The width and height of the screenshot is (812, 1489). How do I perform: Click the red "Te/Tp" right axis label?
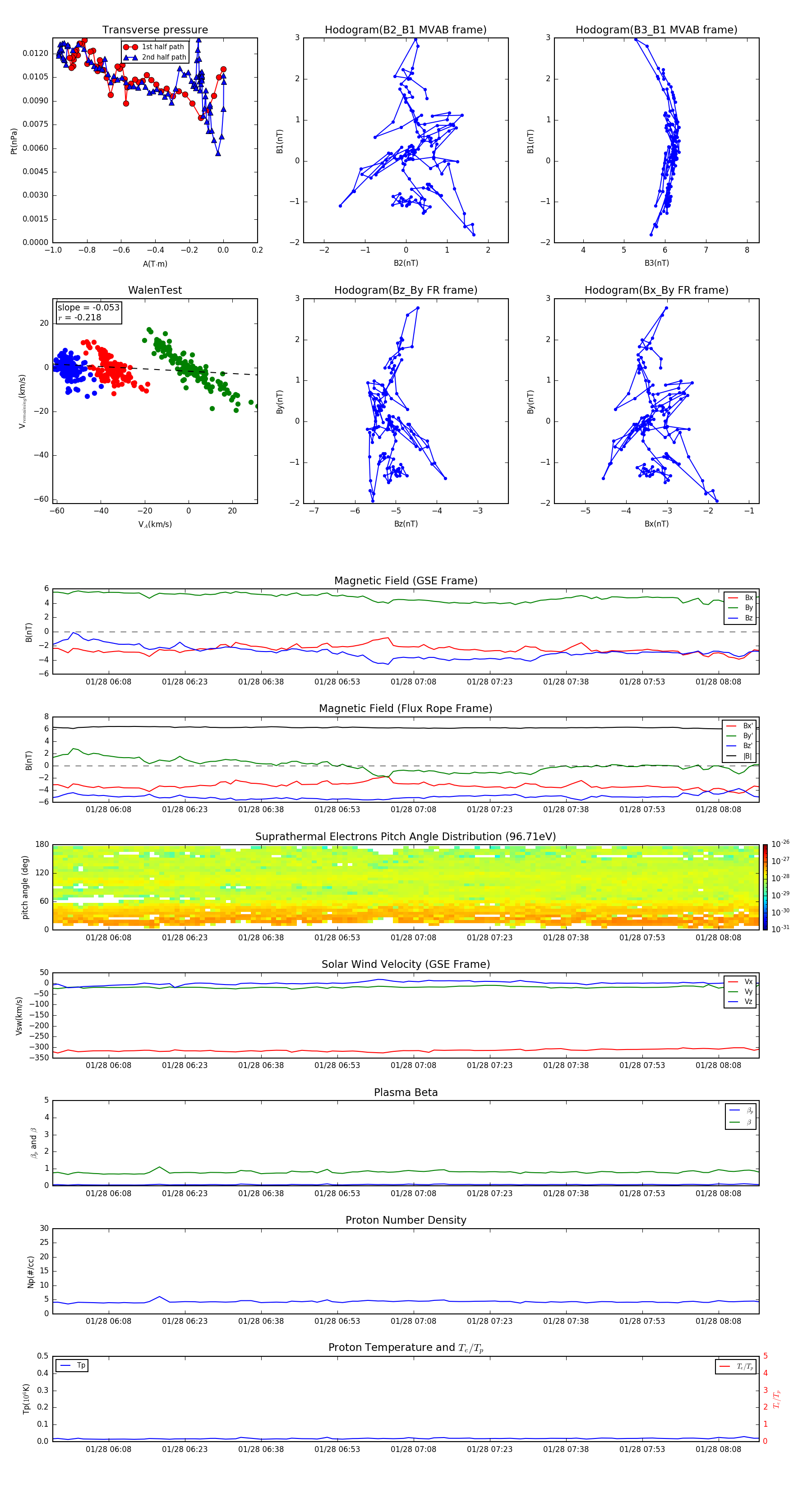tap(777, 1399)
